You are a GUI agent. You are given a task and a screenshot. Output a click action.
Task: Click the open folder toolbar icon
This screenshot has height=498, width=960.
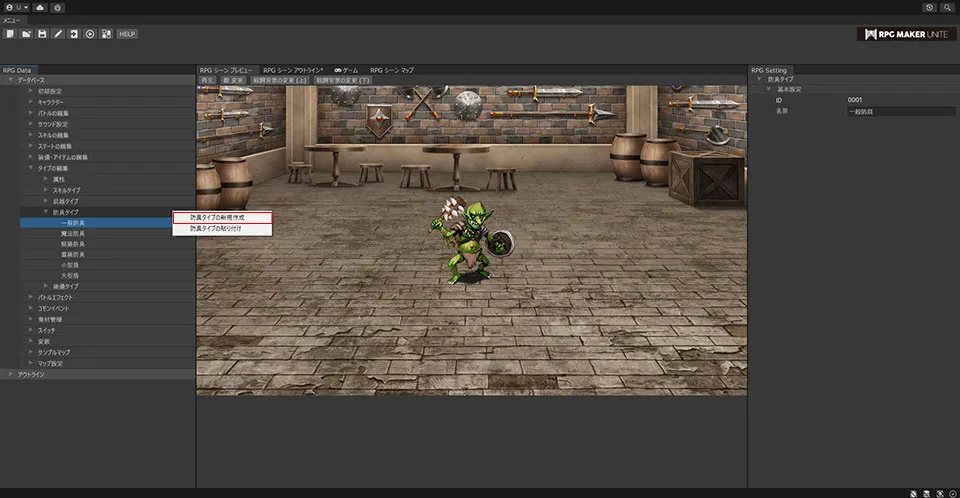pos(26,34)
